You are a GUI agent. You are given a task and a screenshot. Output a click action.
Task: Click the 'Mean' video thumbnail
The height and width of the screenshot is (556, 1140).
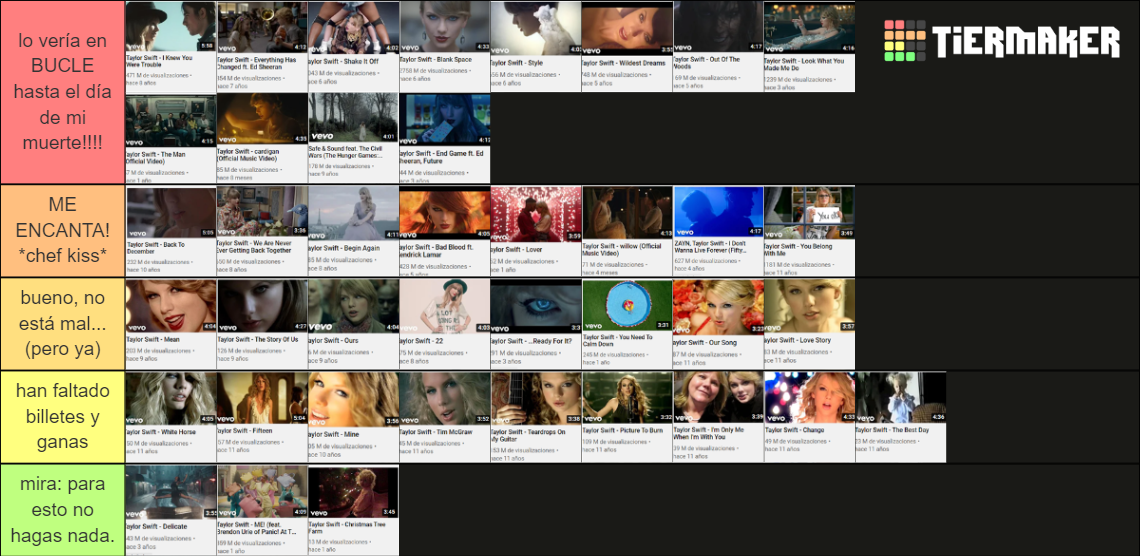click(x=171, y=324)
